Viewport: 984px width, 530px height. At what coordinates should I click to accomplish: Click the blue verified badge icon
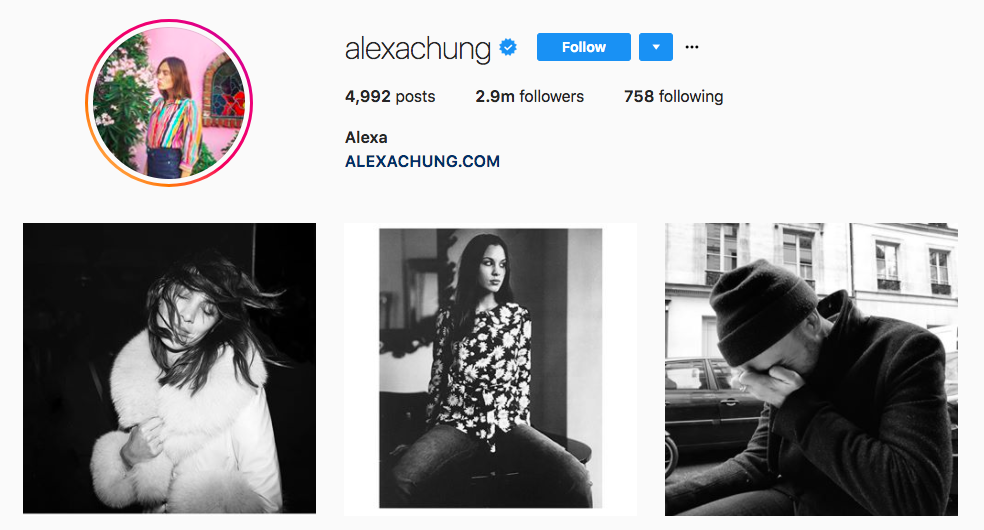[x=508, y=47]
